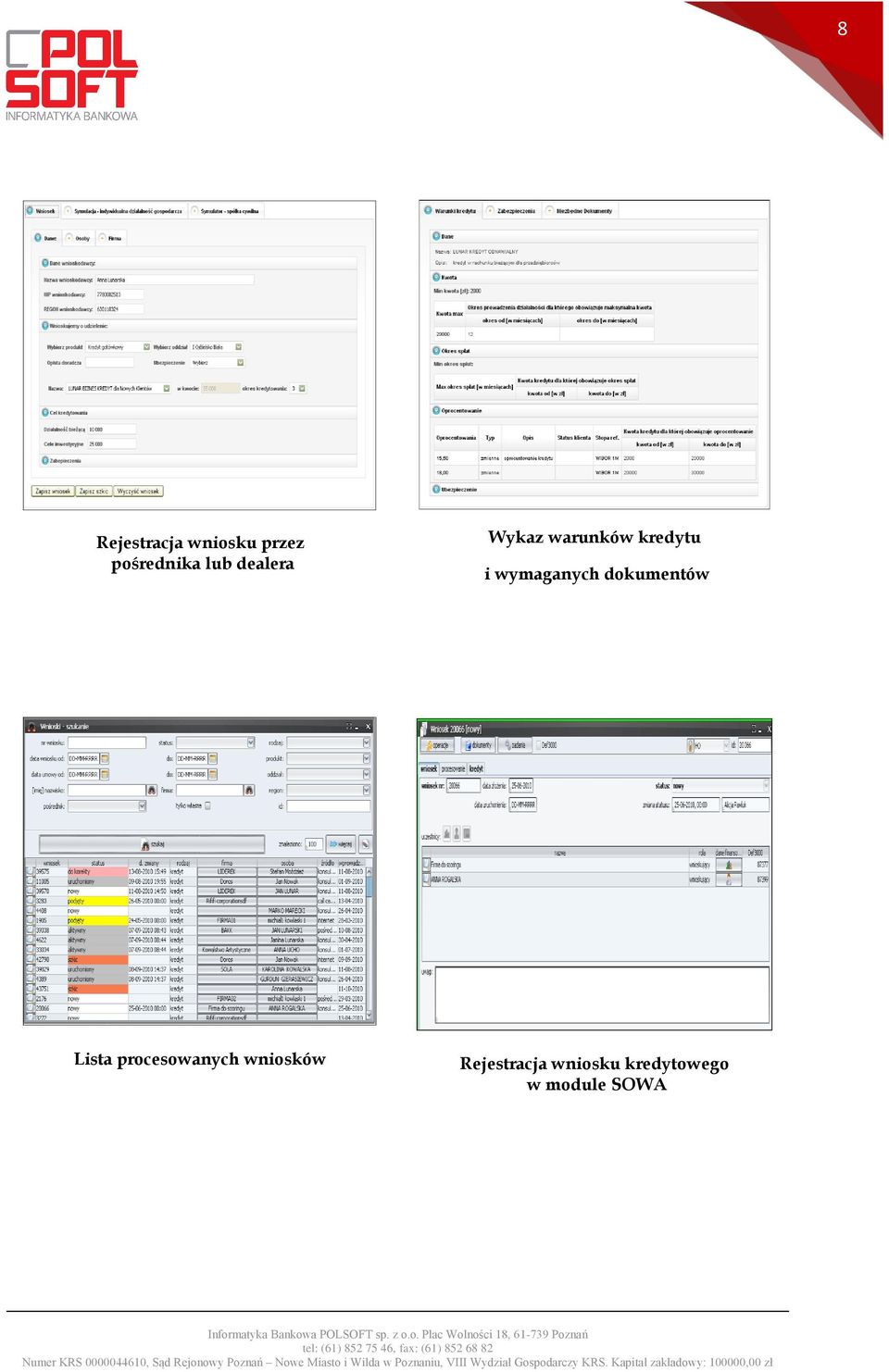Switch to the kredyt tab

(476, 768)
